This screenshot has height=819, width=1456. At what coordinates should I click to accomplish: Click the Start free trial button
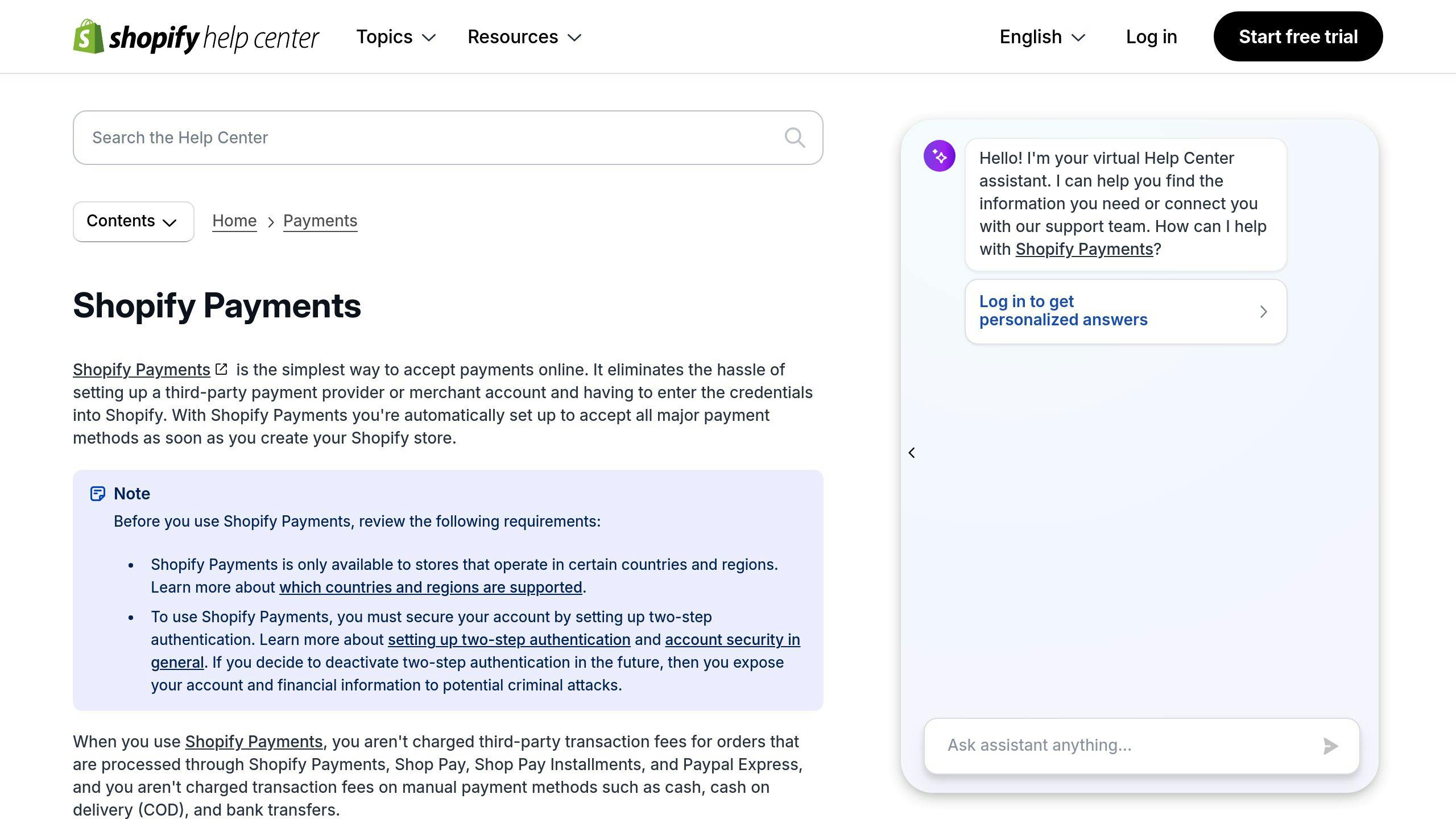click(1298, 36)
